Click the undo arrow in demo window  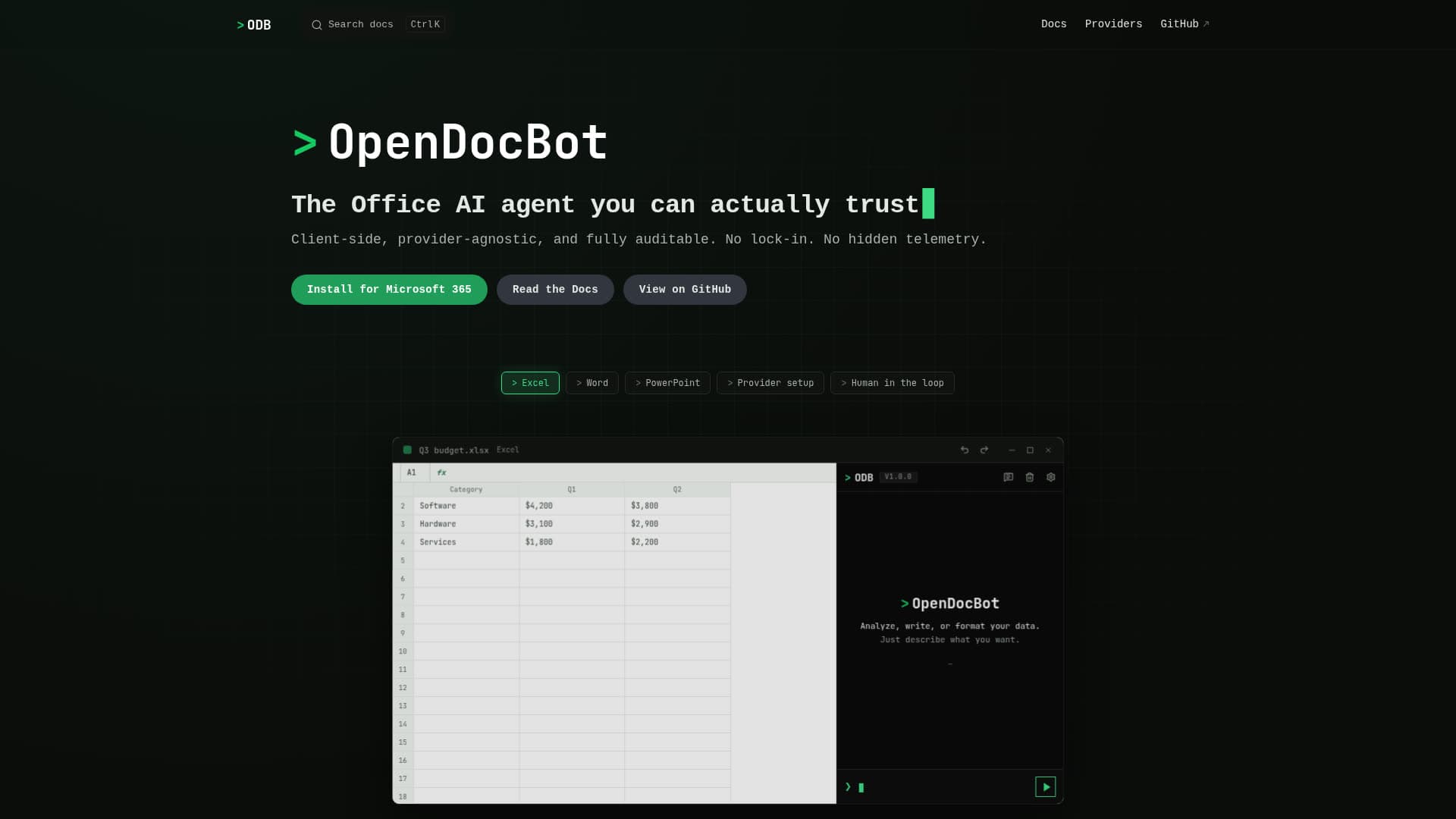(x=965, y=450)
